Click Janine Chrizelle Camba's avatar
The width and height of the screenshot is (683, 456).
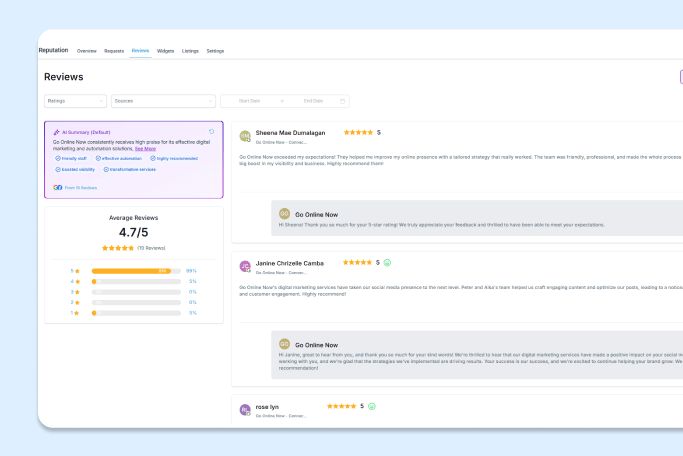245,266
